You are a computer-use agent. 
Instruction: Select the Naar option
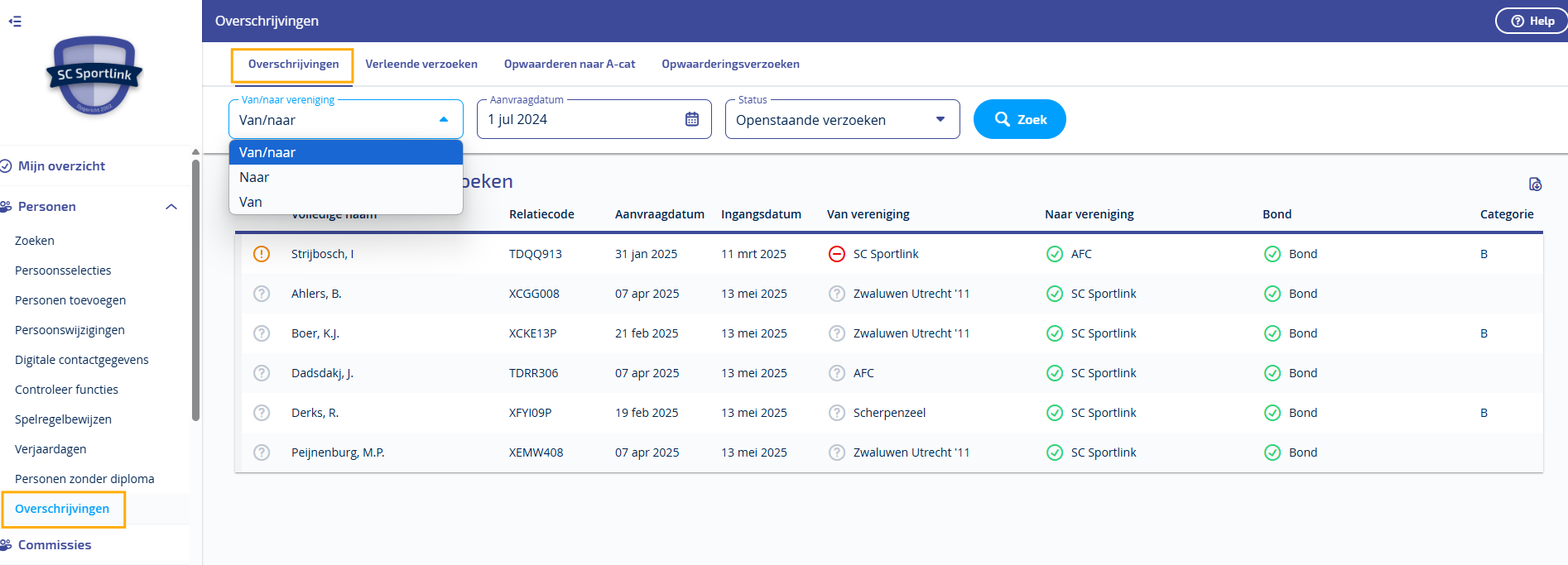click(346, 177)
